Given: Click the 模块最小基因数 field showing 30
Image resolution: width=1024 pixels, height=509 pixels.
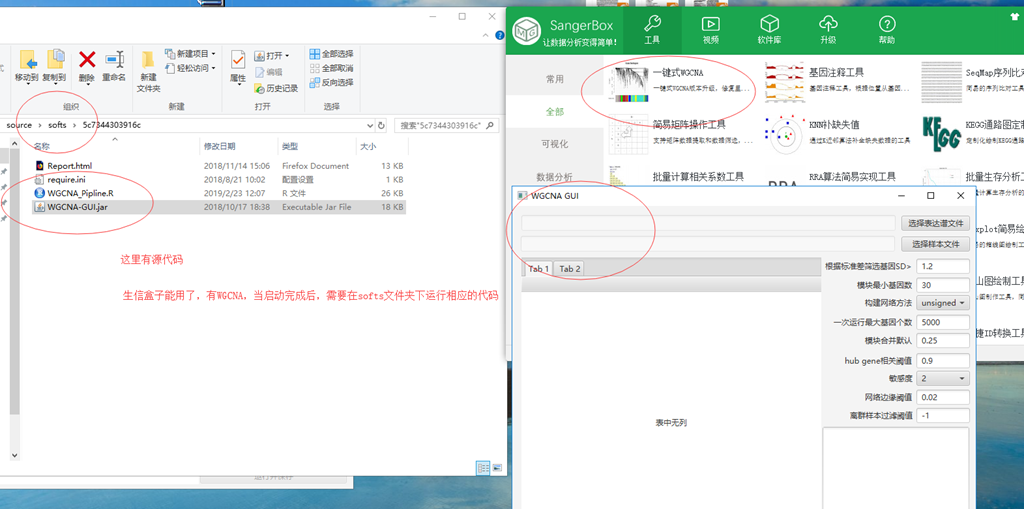Looking at the screenshot, I should pos(943,285).
